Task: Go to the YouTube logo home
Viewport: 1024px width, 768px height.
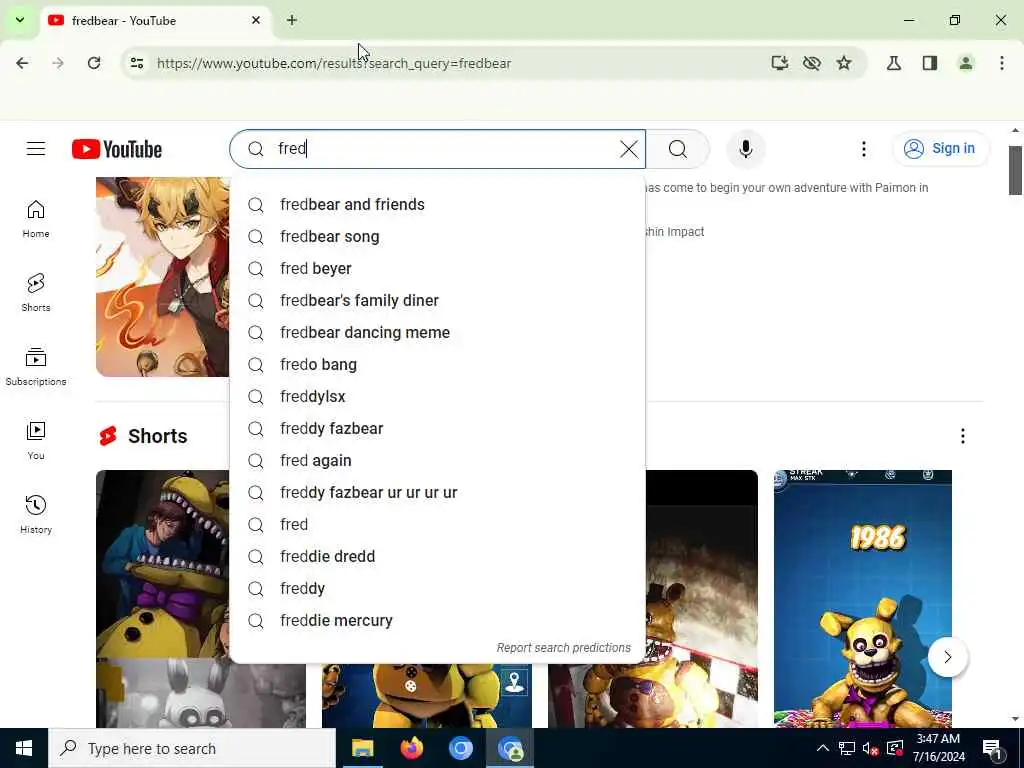Action: pyautogui.click(x=117, y=149)
